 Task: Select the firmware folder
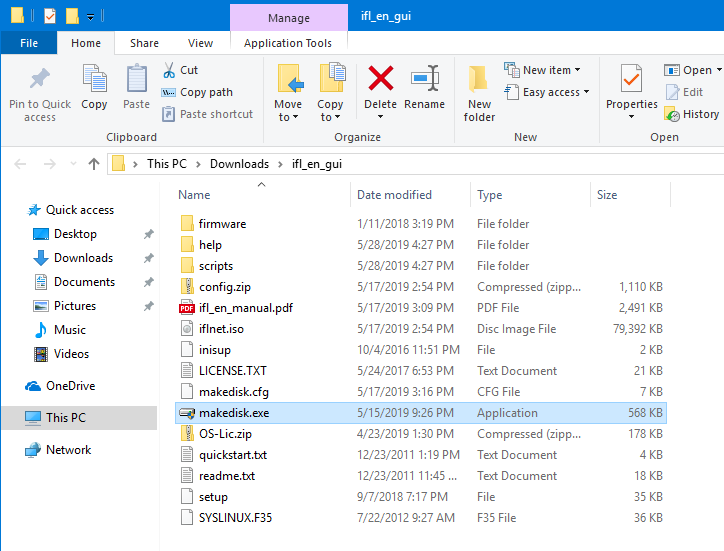point(223,224)
